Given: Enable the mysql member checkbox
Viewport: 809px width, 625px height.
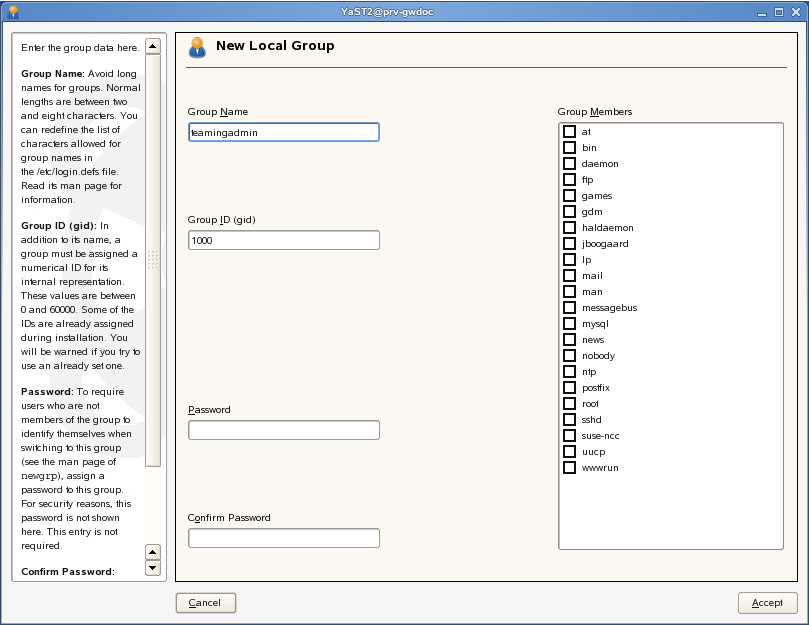Looking at the screenshot, I should (569, 324).
